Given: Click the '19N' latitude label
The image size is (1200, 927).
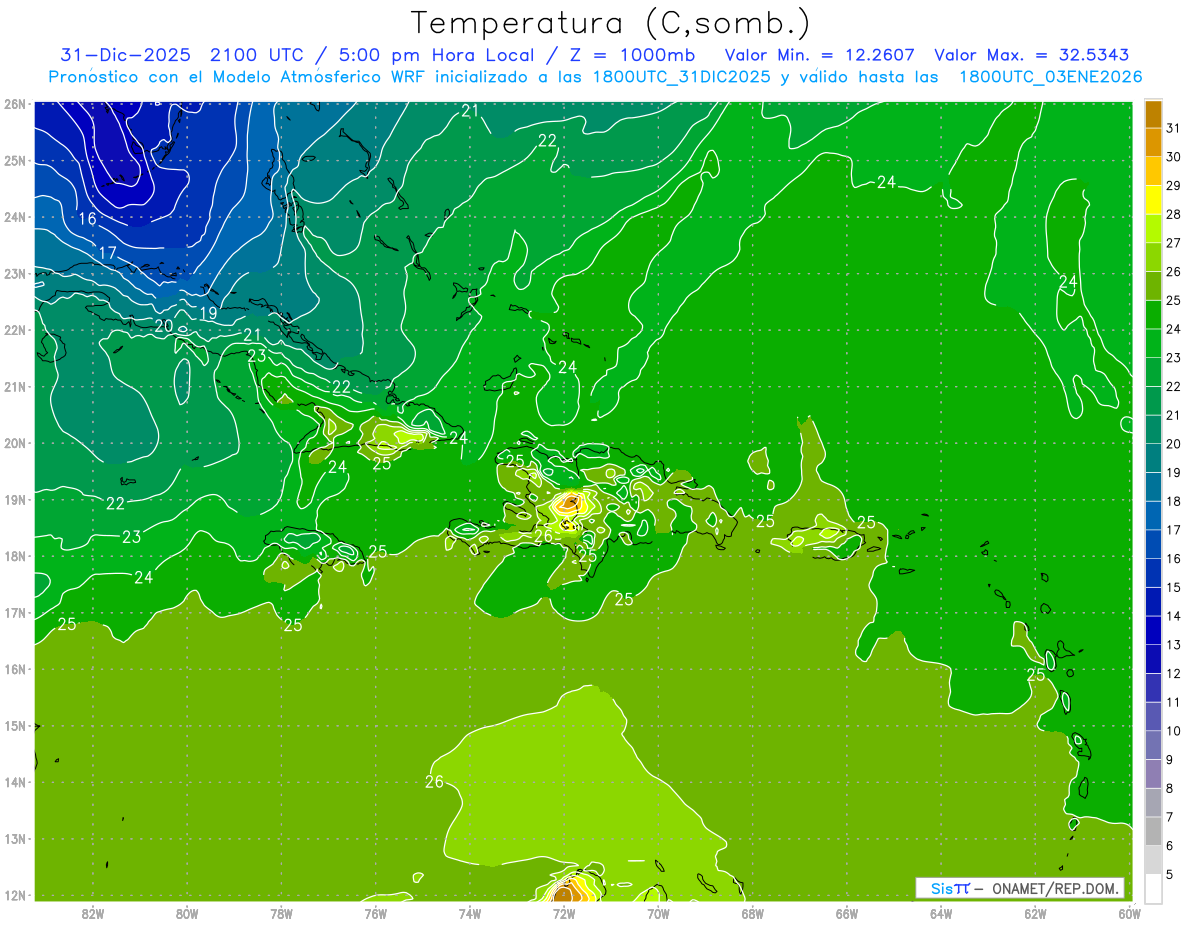Looking at the screenshot, I should click(x=15, y=500).
